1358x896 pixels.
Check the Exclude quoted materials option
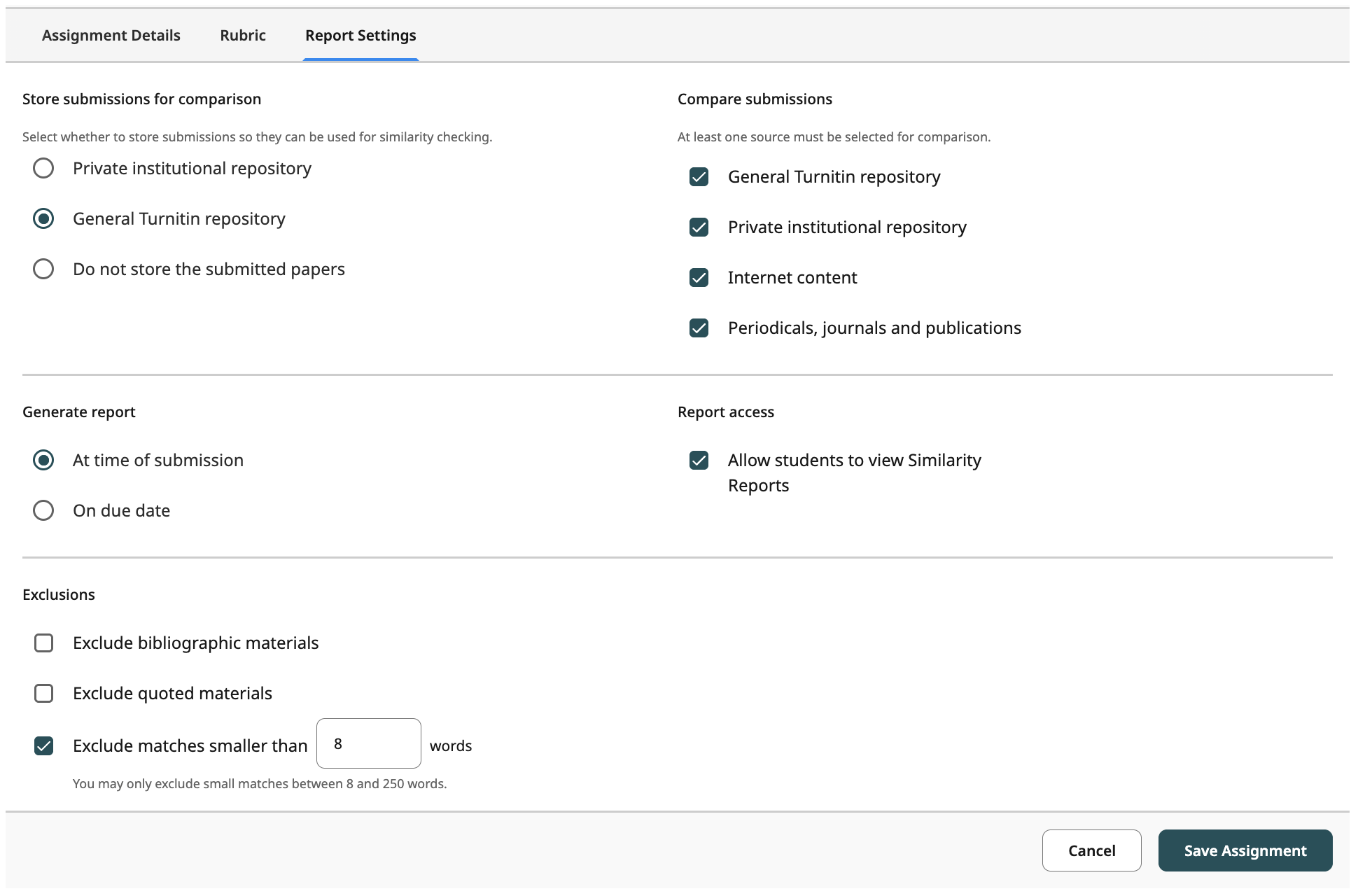tap(43, 693)
